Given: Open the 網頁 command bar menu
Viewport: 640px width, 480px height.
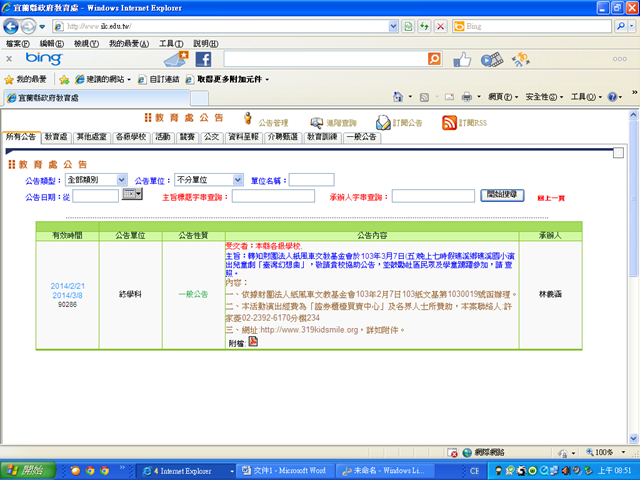Looking at the screenshot, I should point(503,97).
